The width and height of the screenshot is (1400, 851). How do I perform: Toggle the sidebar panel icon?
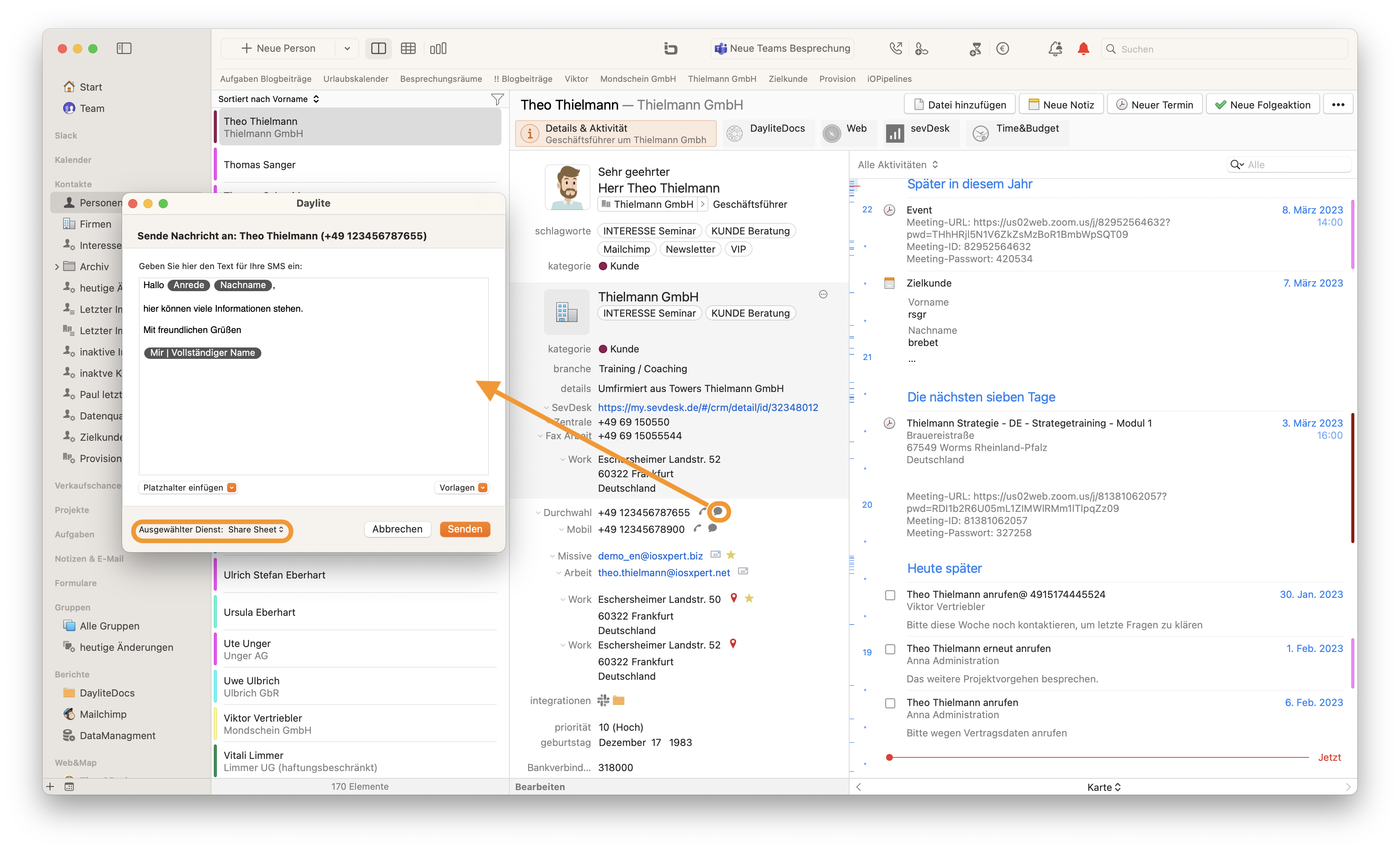(124, 48)
